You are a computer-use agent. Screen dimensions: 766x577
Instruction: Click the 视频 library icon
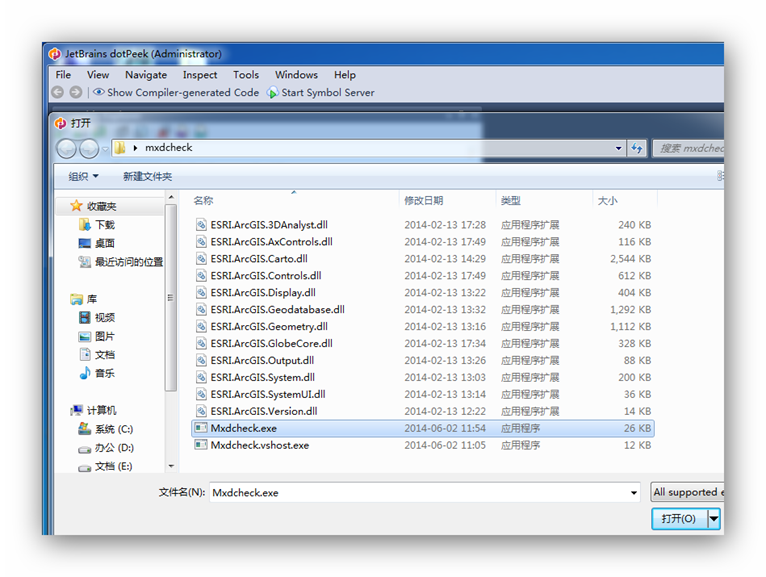pos(85,318)
